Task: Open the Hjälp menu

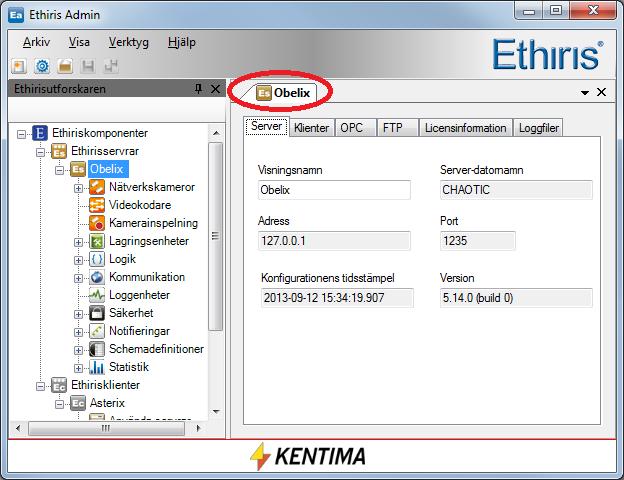Action: click(181, 42)
